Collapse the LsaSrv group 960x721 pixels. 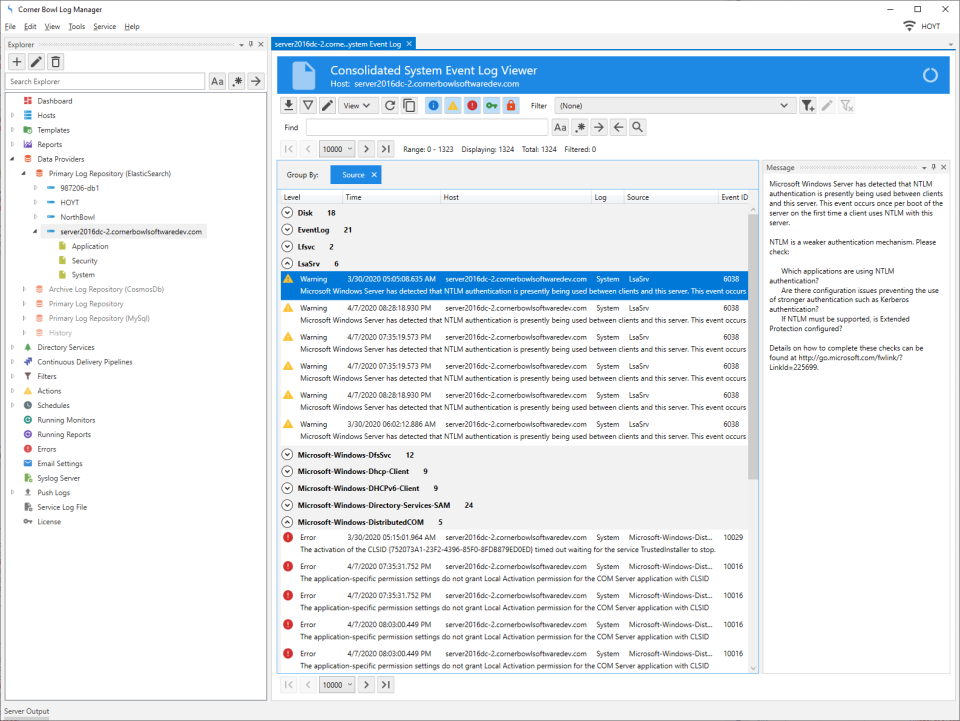[287, 264]
